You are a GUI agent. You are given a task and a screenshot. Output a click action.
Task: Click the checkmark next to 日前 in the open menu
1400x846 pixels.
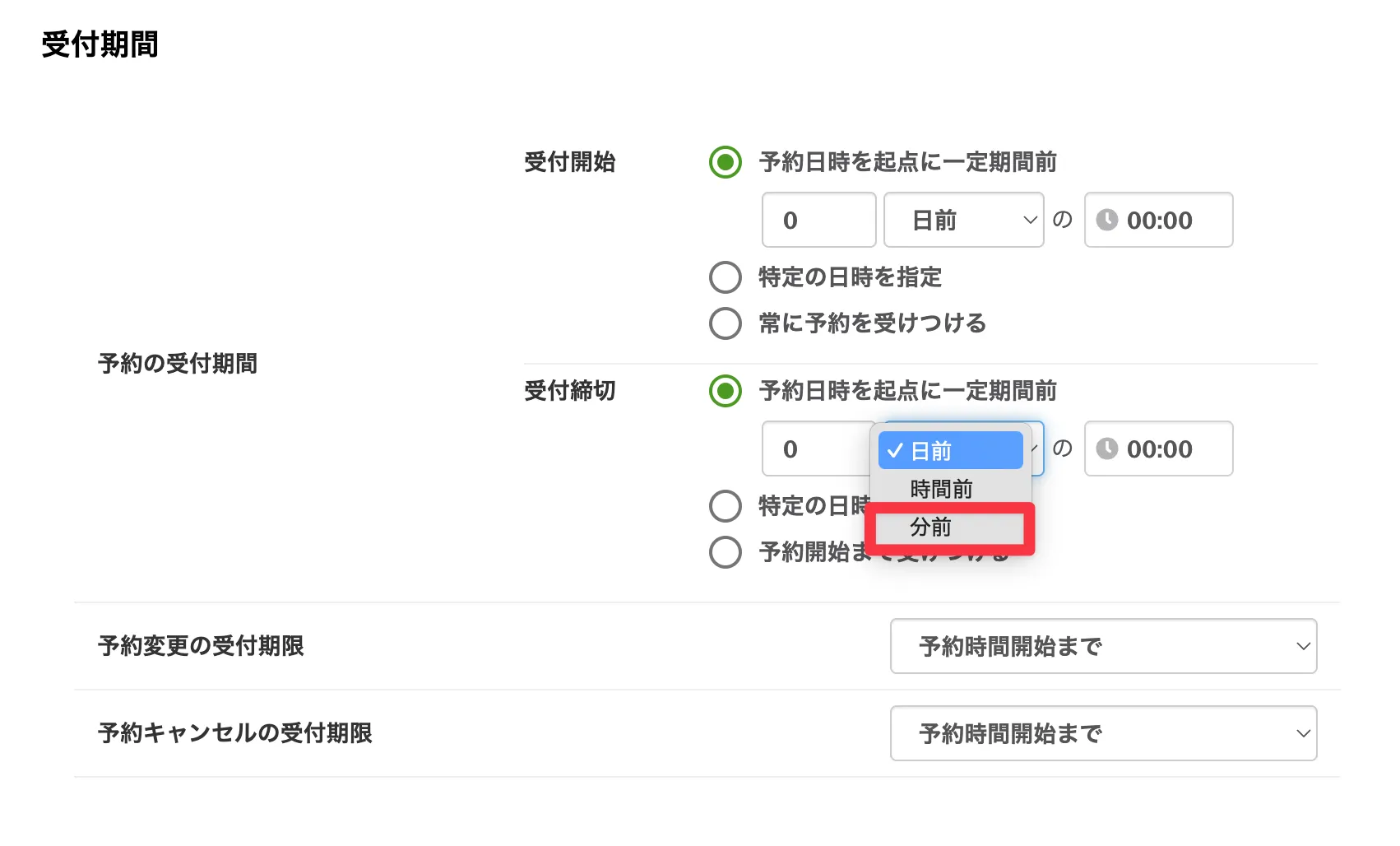point(894,450)
